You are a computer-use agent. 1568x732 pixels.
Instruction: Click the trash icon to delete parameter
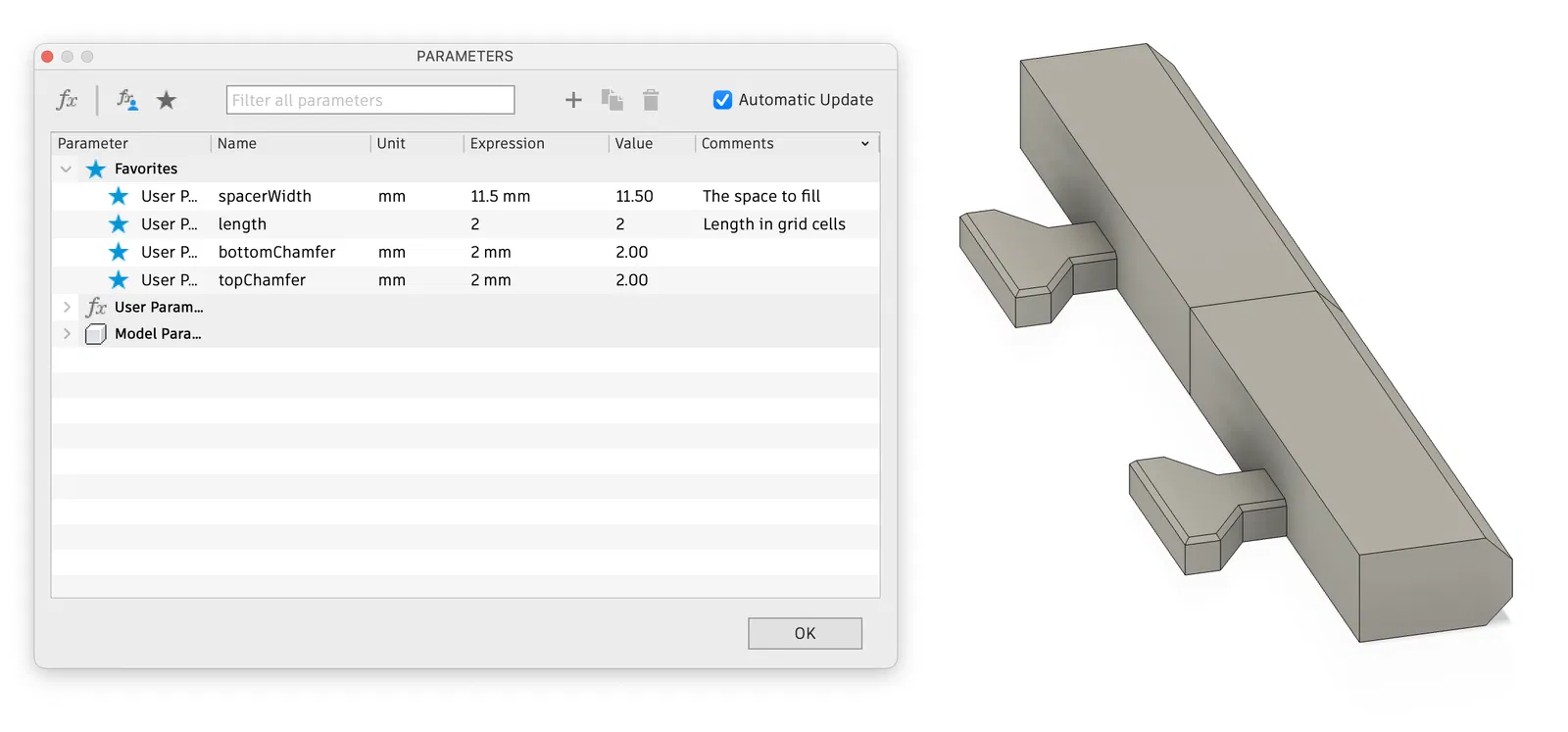point(651,100)
